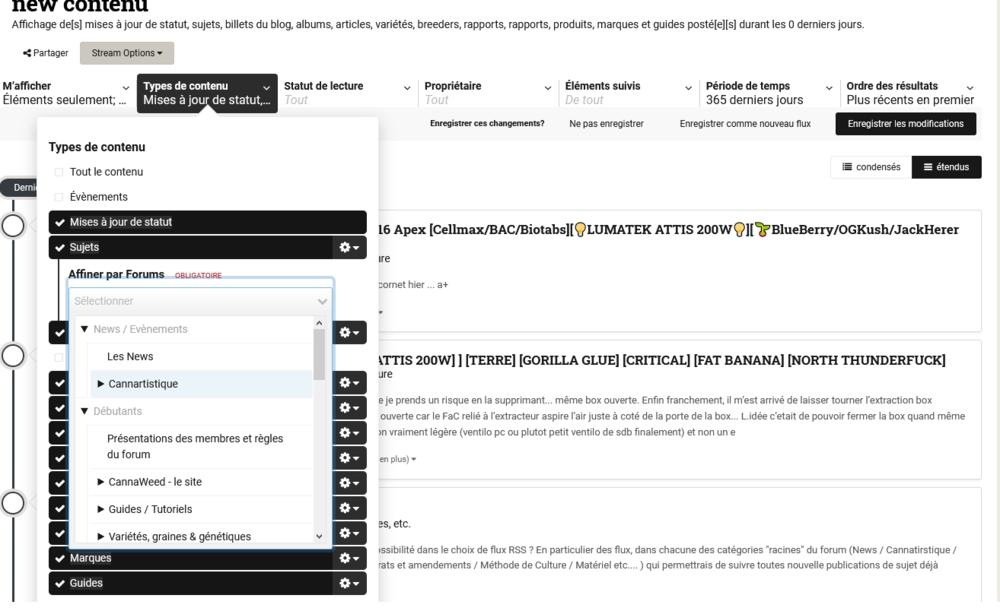Click forum list scroll down arrow
The image size is (1000, 611).
(320, 536)
